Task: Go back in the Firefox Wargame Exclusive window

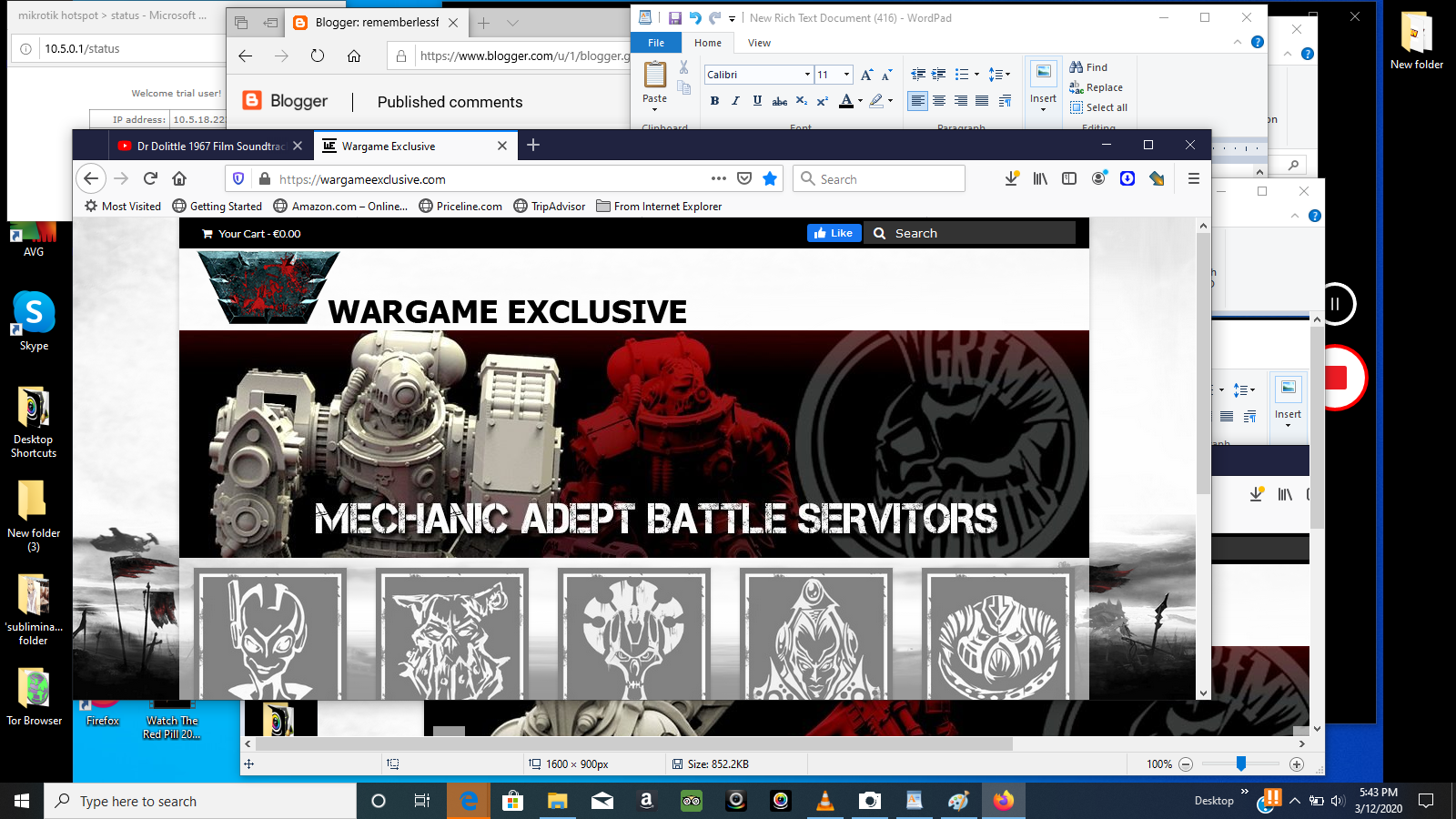Action: click(90, 178)
